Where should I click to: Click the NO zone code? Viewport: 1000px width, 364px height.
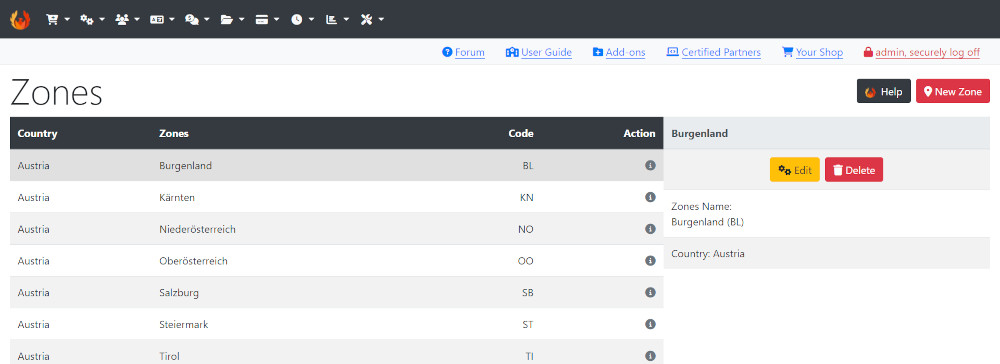(526, 229)
